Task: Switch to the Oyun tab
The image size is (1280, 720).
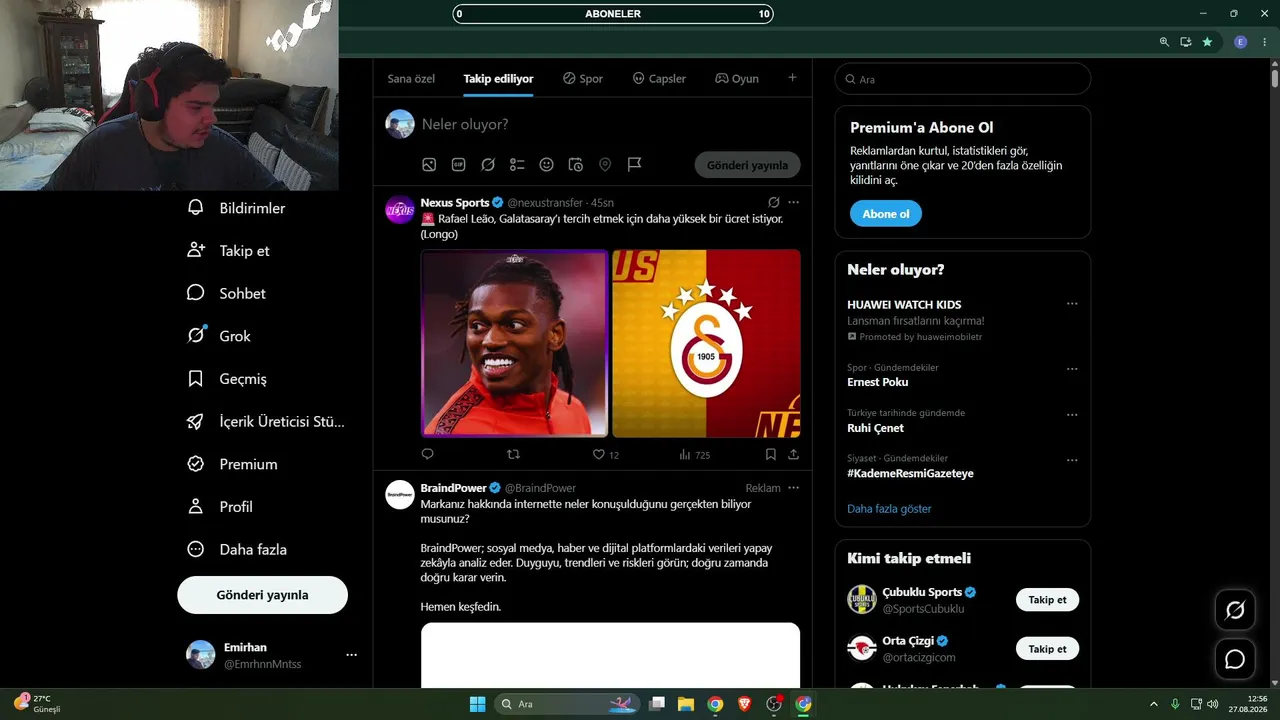Action: (x=737, y=79)
